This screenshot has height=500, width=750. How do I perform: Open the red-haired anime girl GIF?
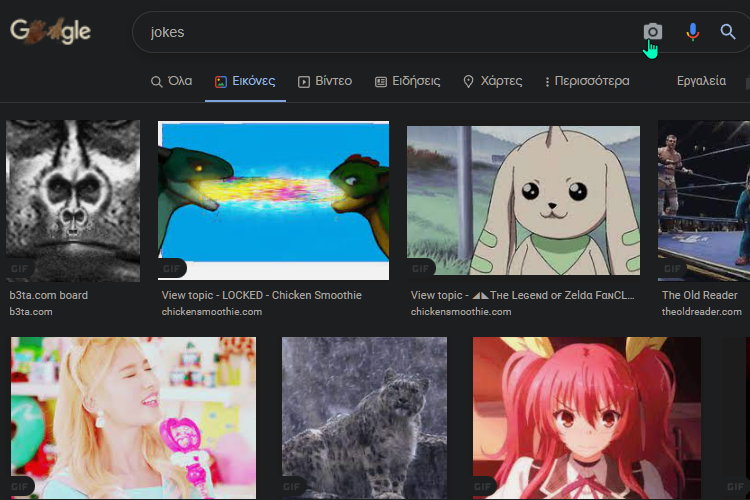coord(587,418)
